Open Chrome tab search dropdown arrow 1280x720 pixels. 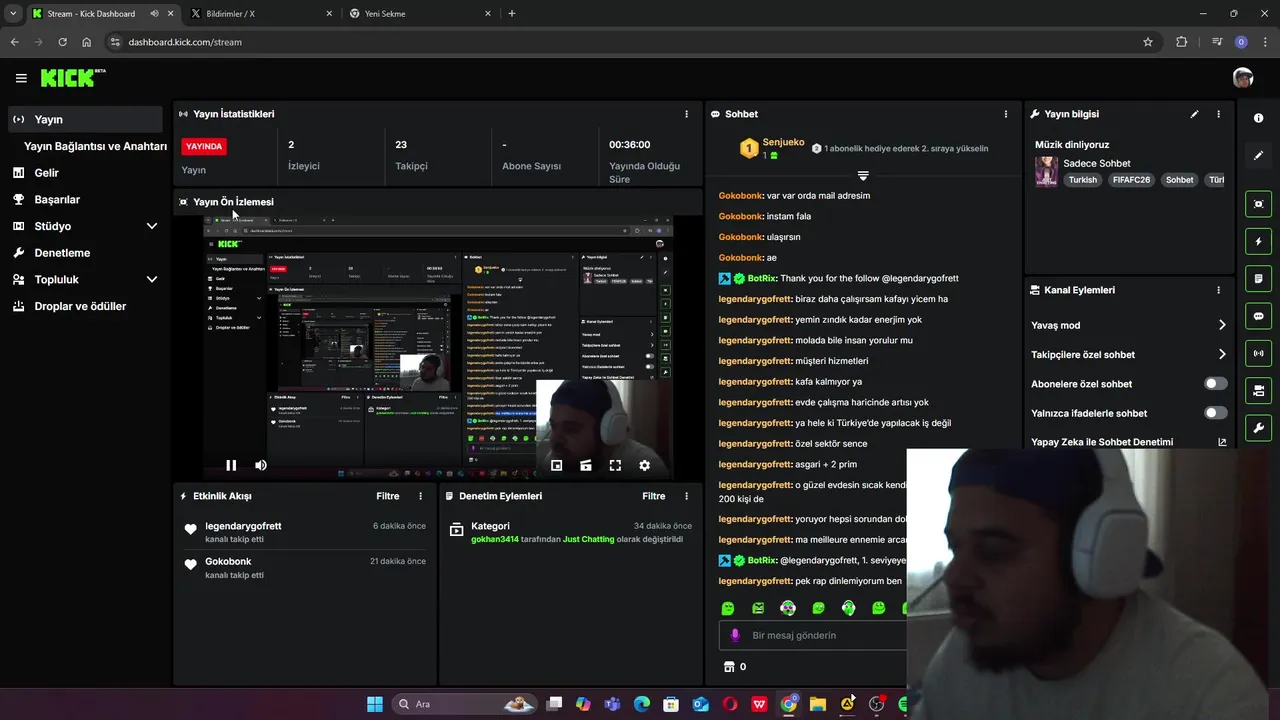click(13, 13)
